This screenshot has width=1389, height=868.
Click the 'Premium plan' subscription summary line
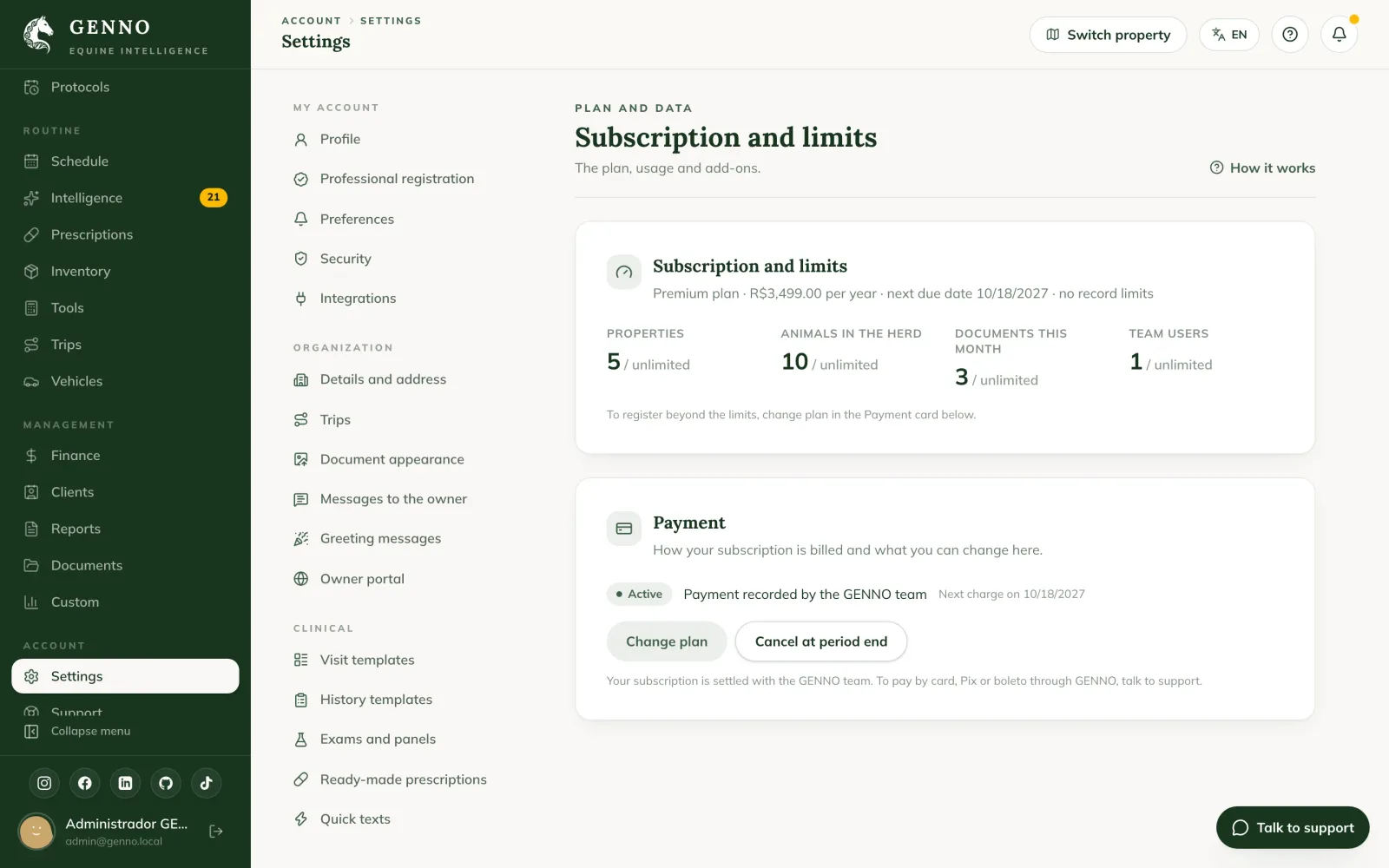coord(903,293)
